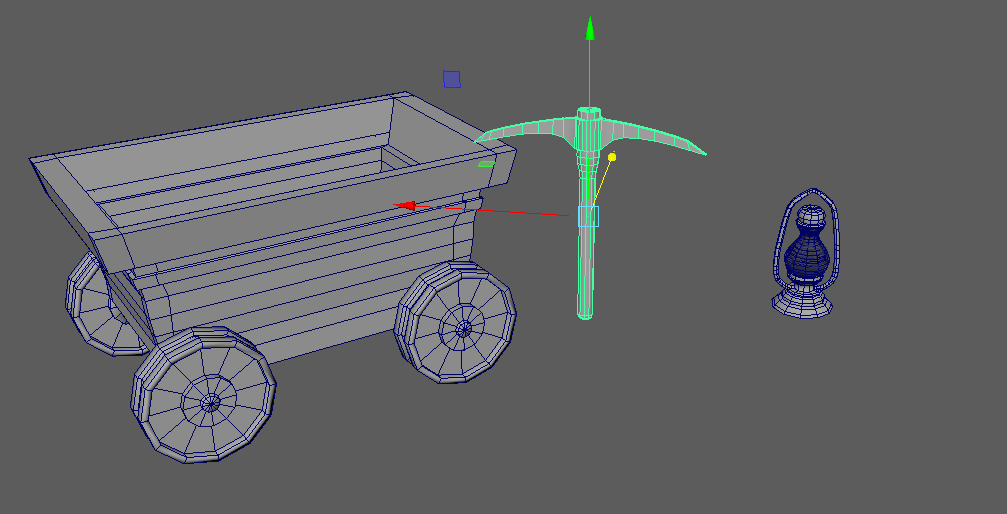Image resolution: width=1007 pixels, height=514 pixels.
Task: Select the front-right cart wheel
Action: click(x=457, y=324)
